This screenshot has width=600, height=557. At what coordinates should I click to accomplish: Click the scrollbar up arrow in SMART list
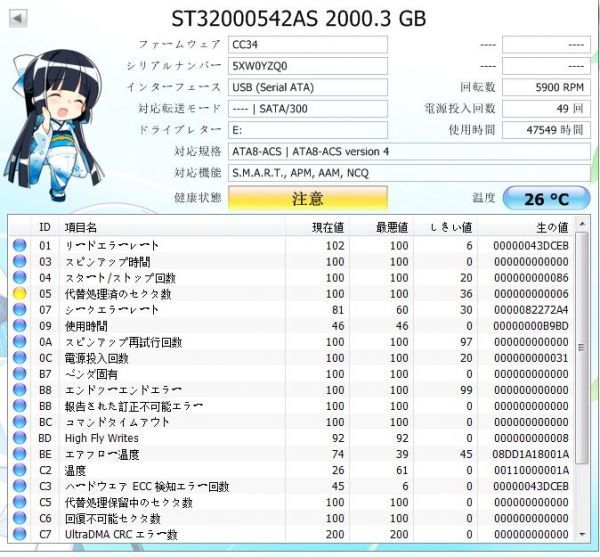(582, 224)
